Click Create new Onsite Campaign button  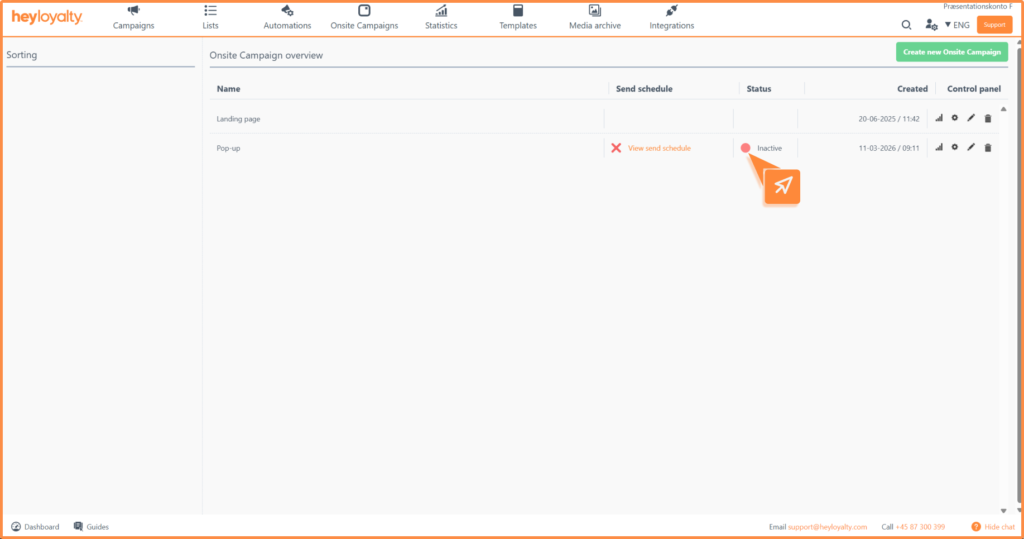point(951,52)
